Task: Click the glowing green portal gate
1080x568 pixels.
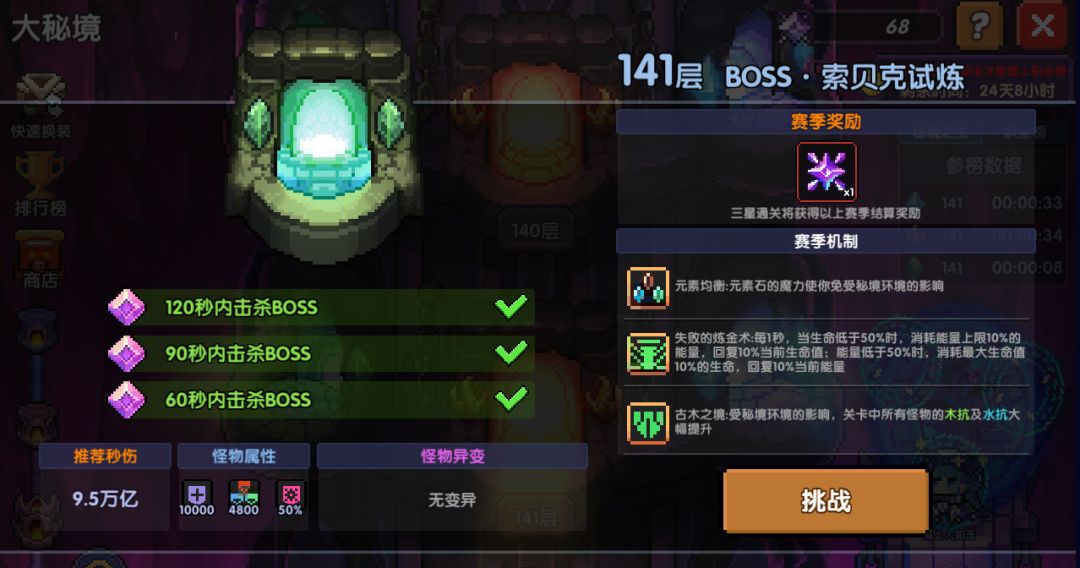Action: (324, 145)
